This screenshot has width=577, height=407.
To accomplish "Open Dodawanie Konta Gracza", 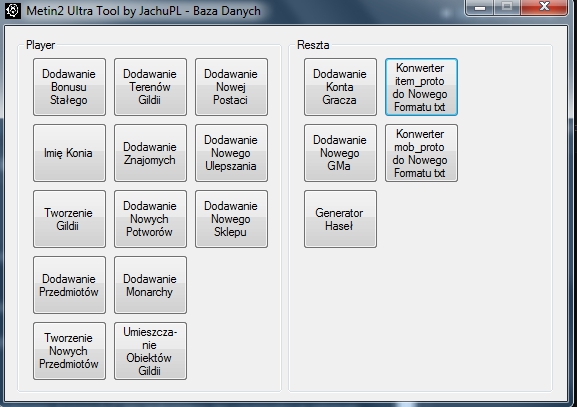I will coord(340,87).
